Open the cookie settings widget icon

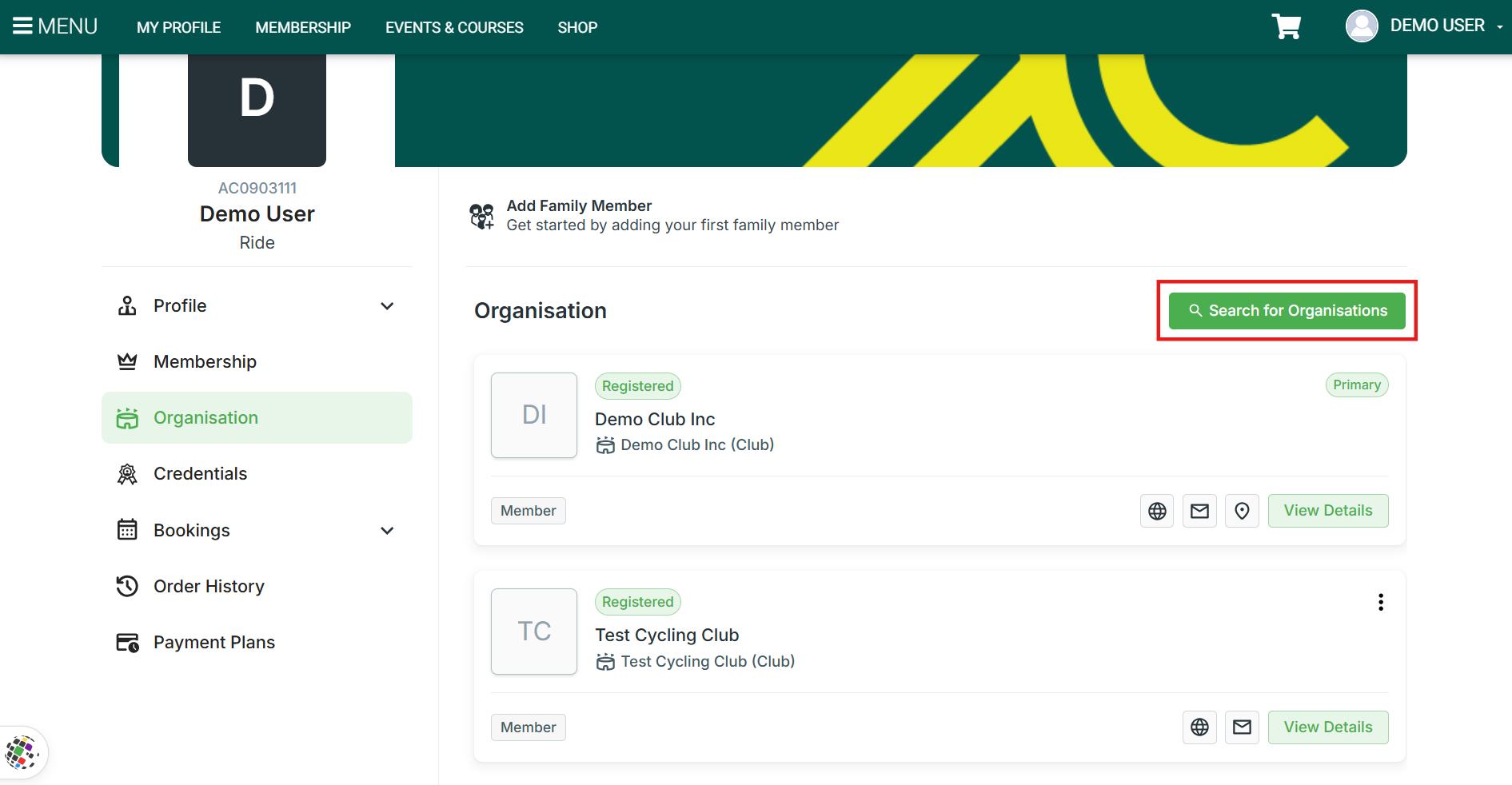coord(22,752)
